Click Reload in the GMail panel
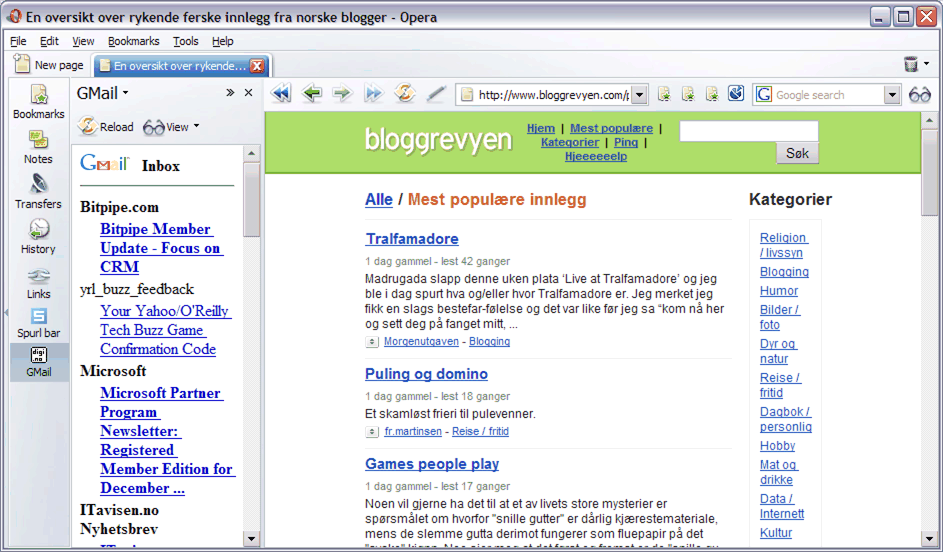Screen dimensions: 943x552 [x=106, y=126]
